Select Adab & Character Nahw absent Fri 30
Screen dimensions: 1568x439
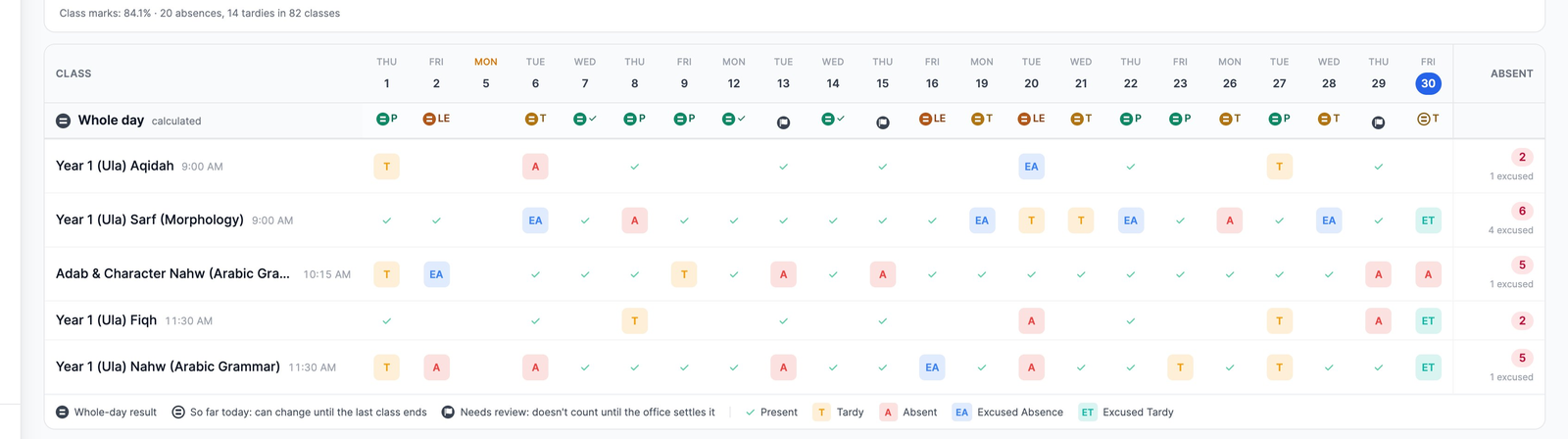(1428, 274)
